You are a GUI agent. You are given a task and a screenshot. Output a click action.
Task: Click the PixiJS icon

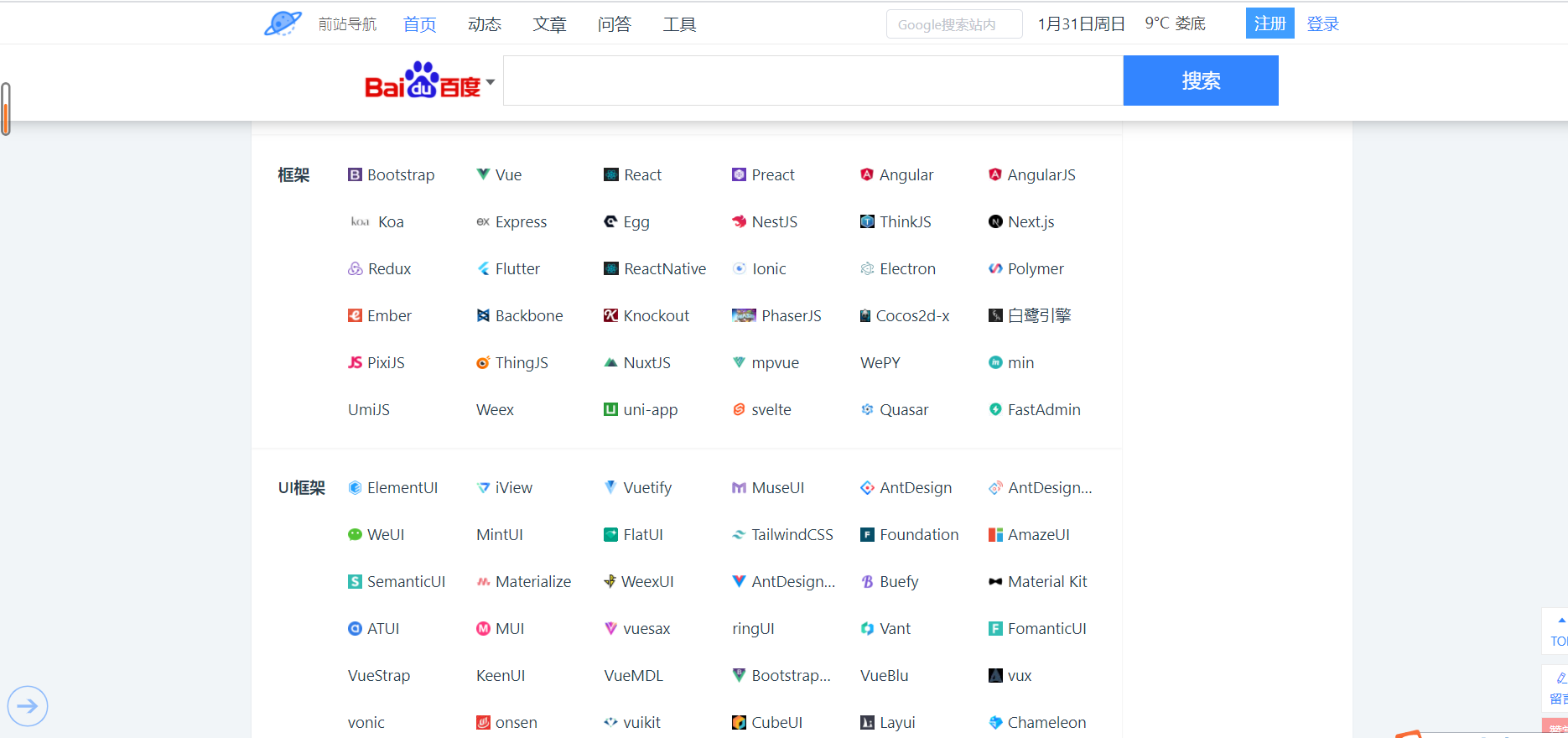[355, 362]
